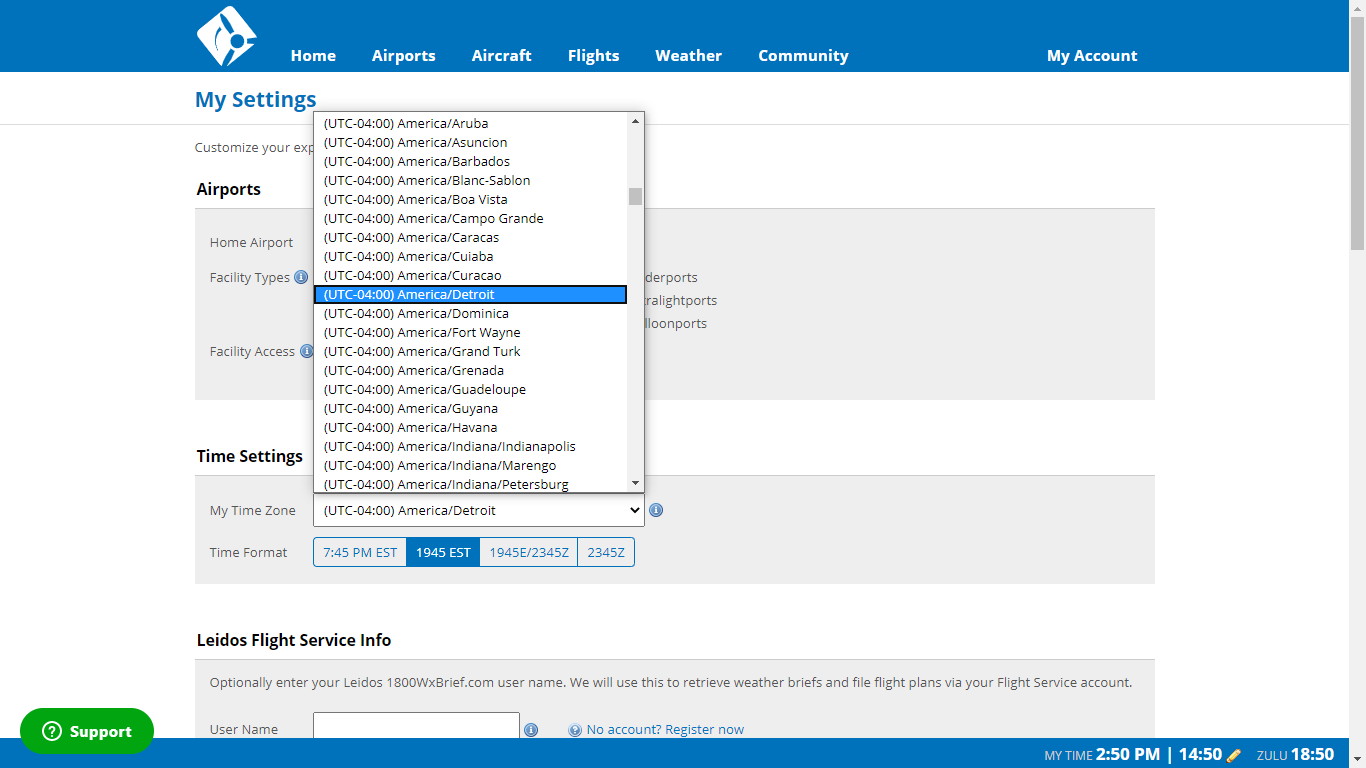Select the 7:45 PM EST time format
Screen dimensions: 1366x768
coord(360,552)
